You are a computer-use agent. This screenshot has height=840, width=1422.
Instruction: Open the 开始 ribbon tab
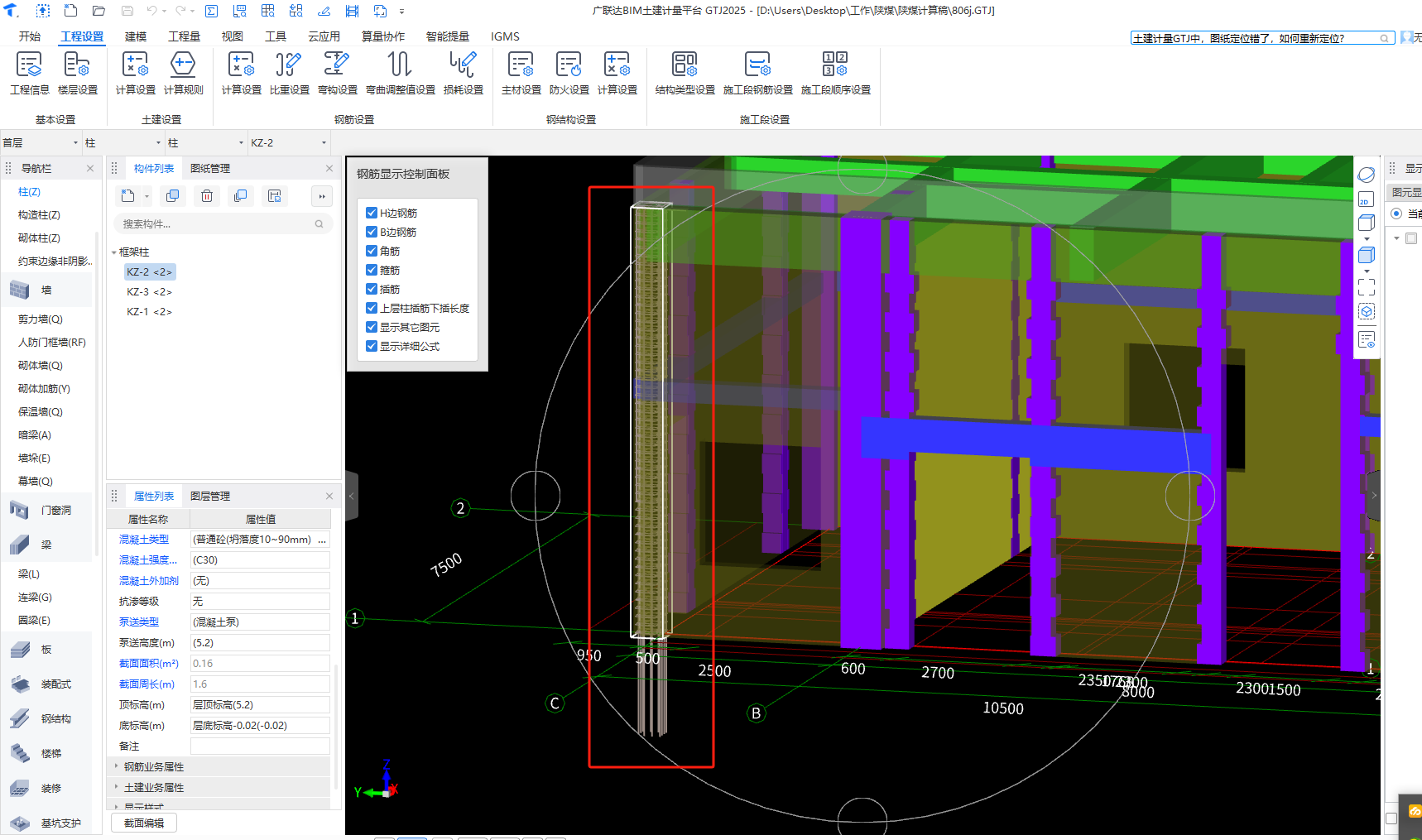pos(30,36)
